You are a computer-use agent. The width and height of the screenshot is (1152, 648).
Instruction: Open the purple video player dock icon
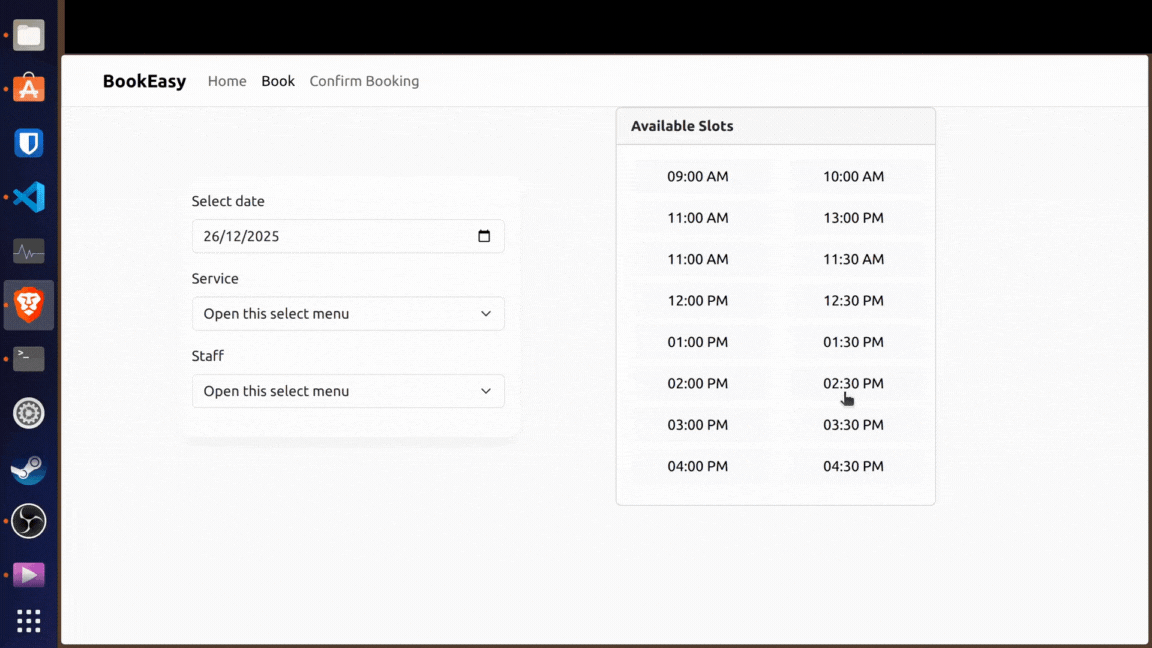pos(29,575)
